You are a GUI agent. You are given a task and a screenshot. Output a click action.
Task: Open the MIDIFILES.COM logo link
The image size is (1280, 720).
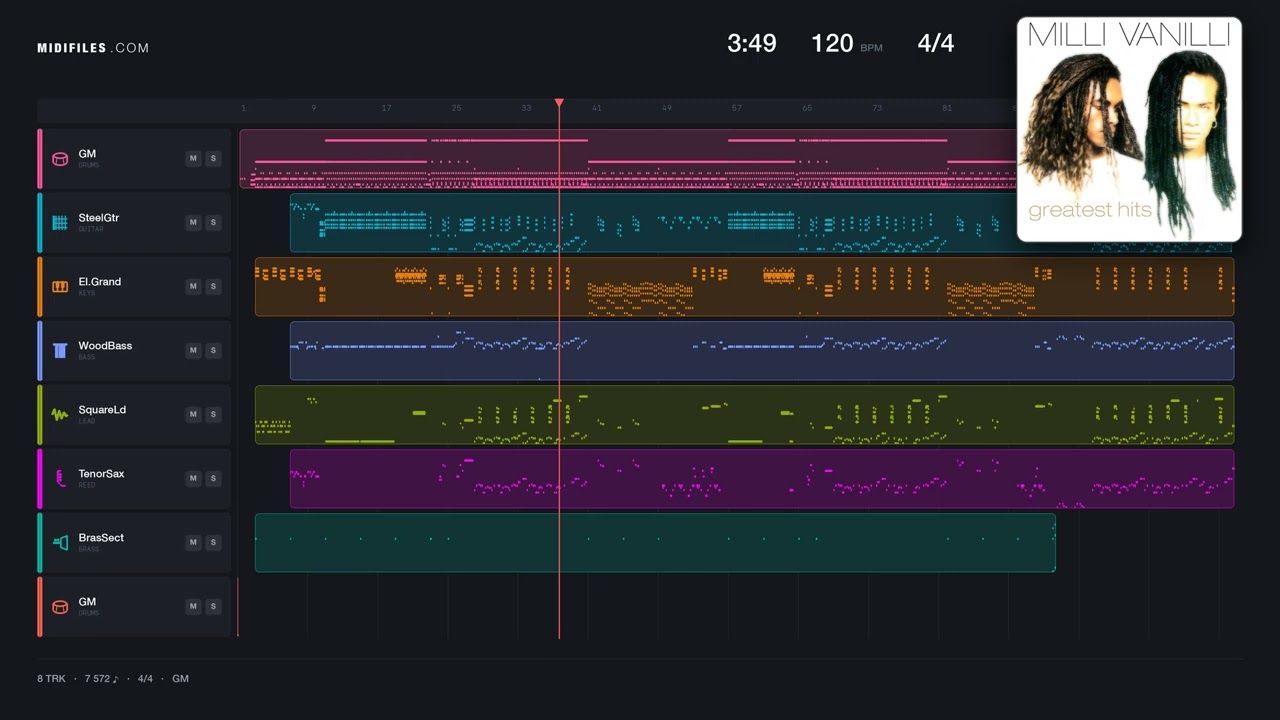[93, 48]
